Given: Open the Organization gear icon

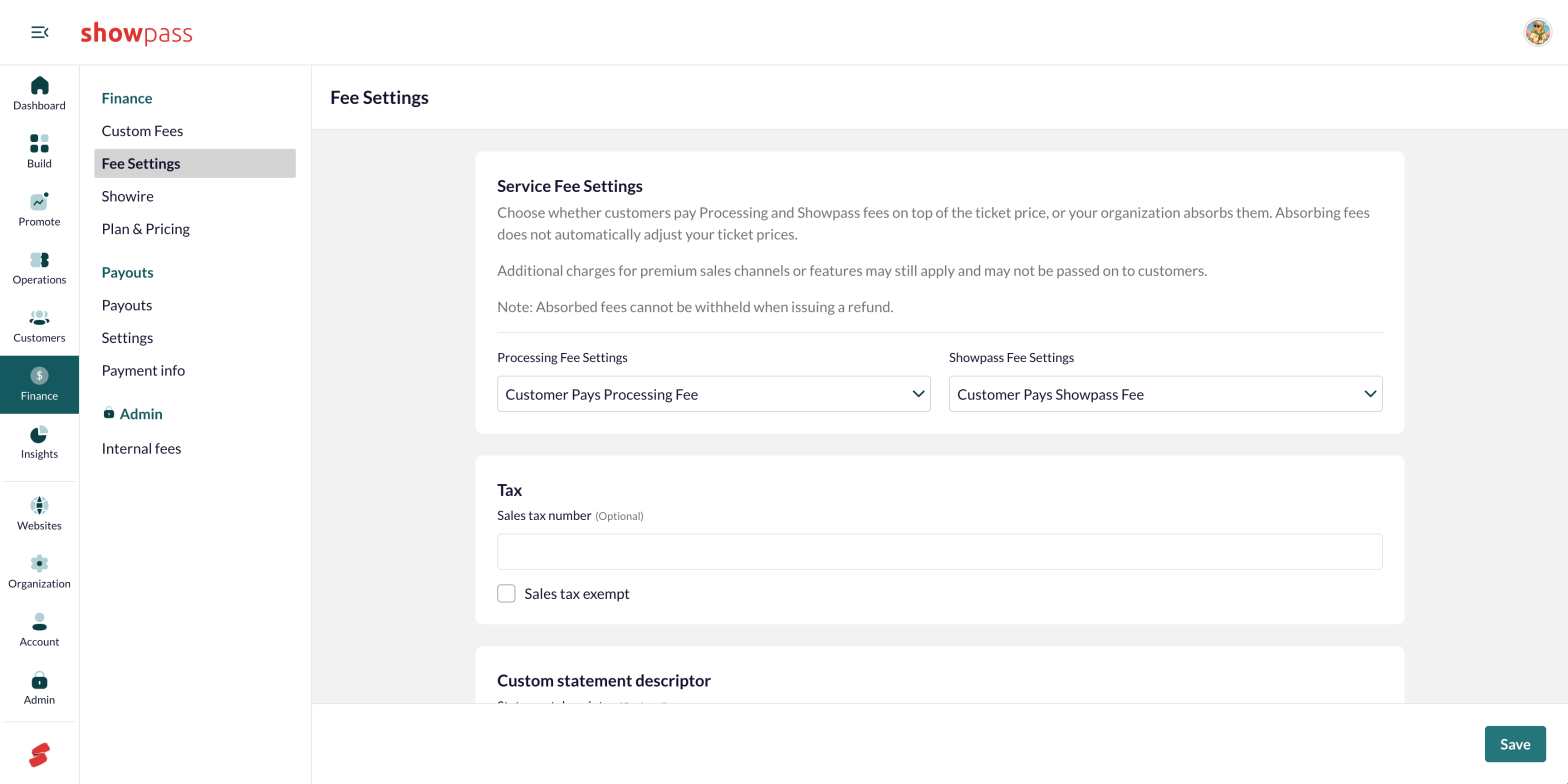Looking at the screenshot, I should pyautogui.click(x=39, y=563).
